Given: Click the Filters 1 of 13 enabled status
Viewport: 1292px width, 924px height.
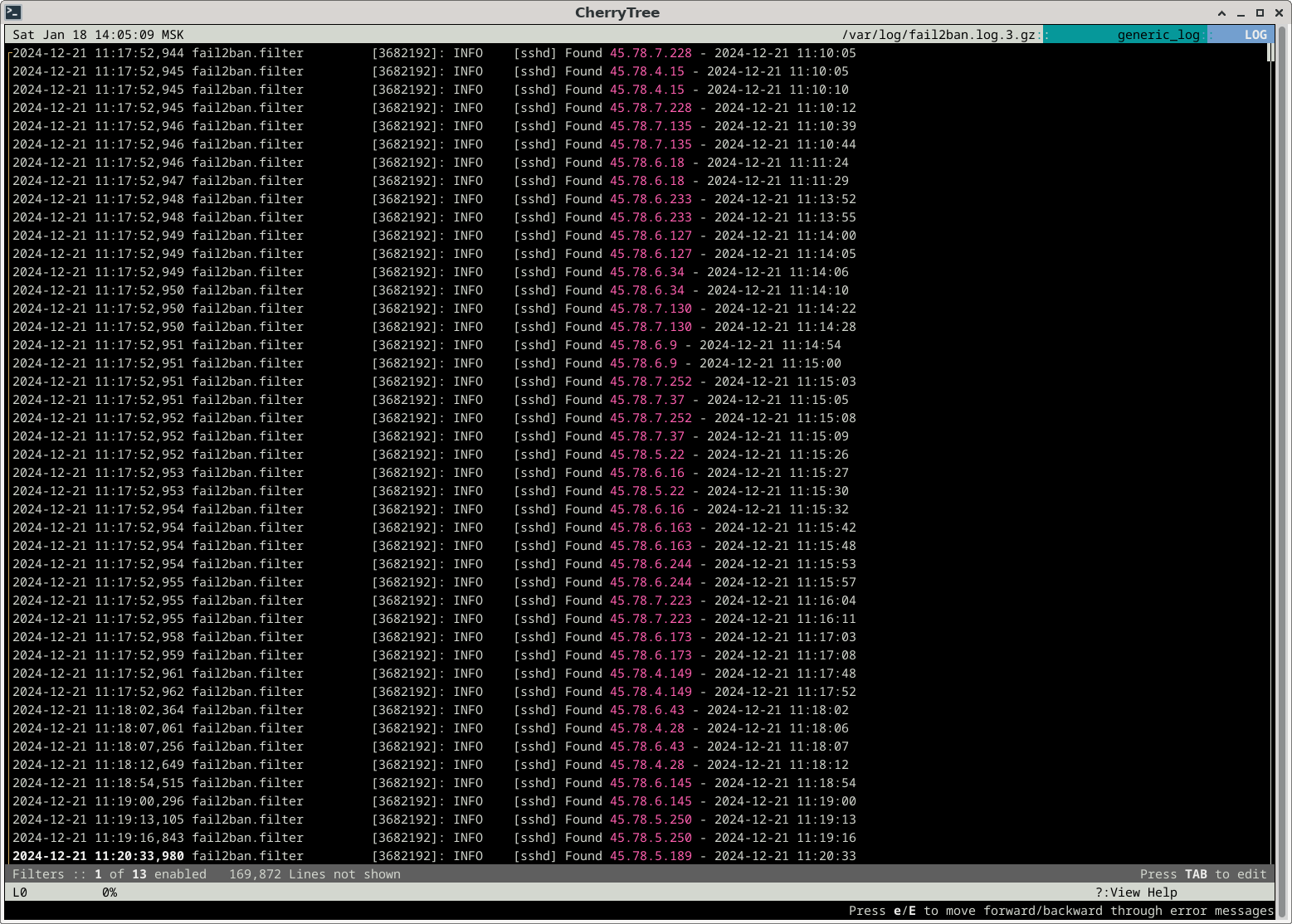Looking at the screenshot, I should pyautogui.click(x=110, y=874).
